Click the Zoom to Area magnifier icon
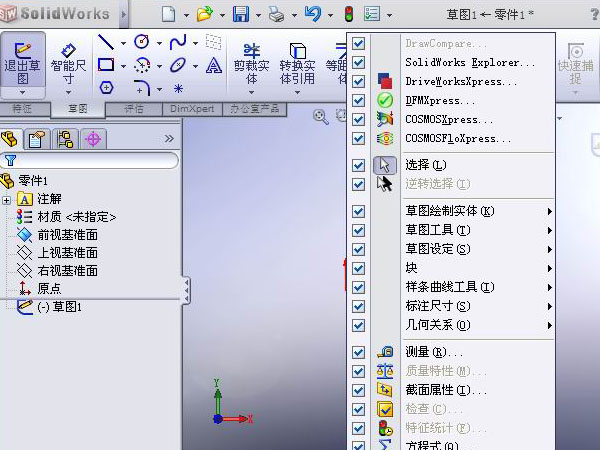This screenshot has width=600, height=450. pyautogui.click(x=321, y=116)
